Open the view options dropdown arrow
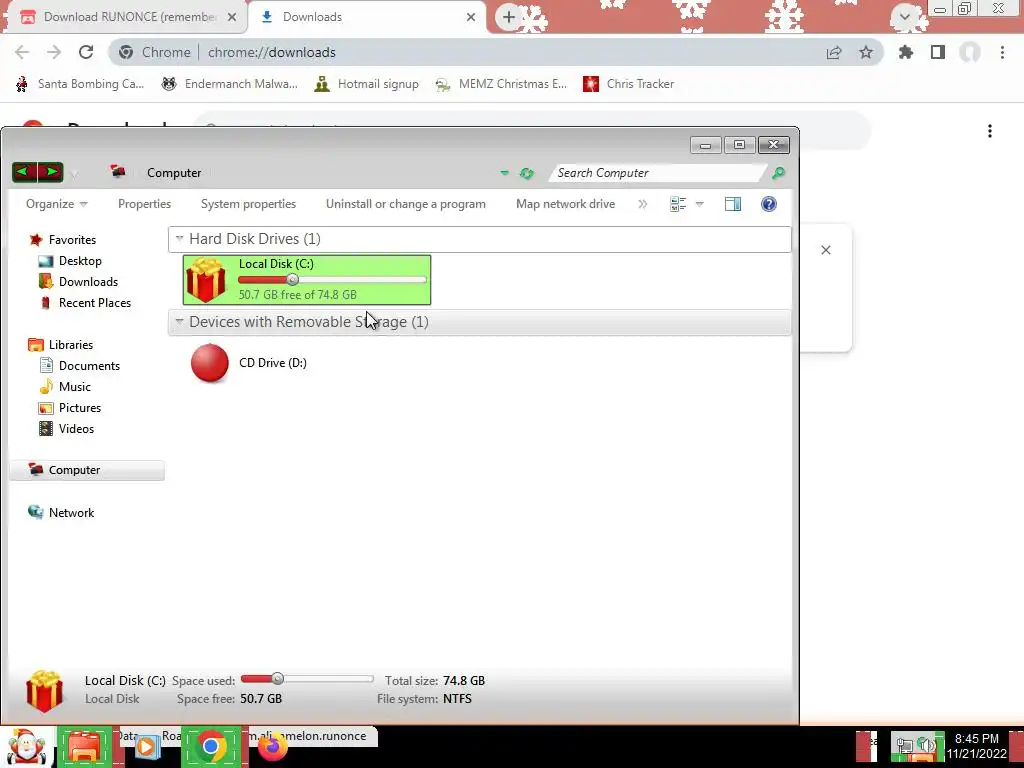 coord(699,204)
